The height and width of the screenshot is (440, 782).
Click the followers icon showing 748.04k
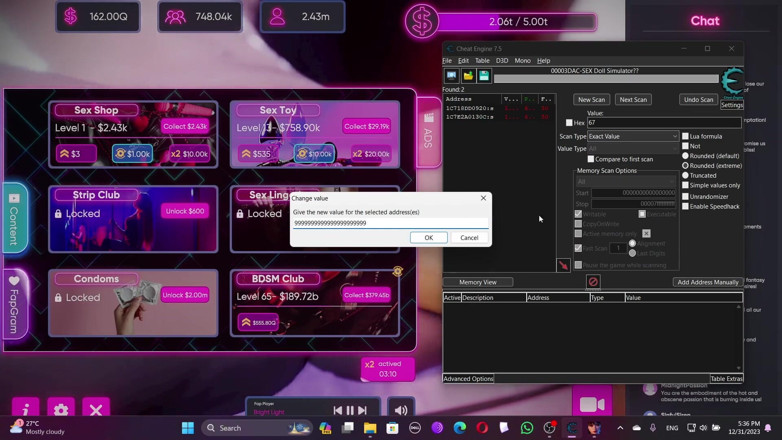[176, 17]
